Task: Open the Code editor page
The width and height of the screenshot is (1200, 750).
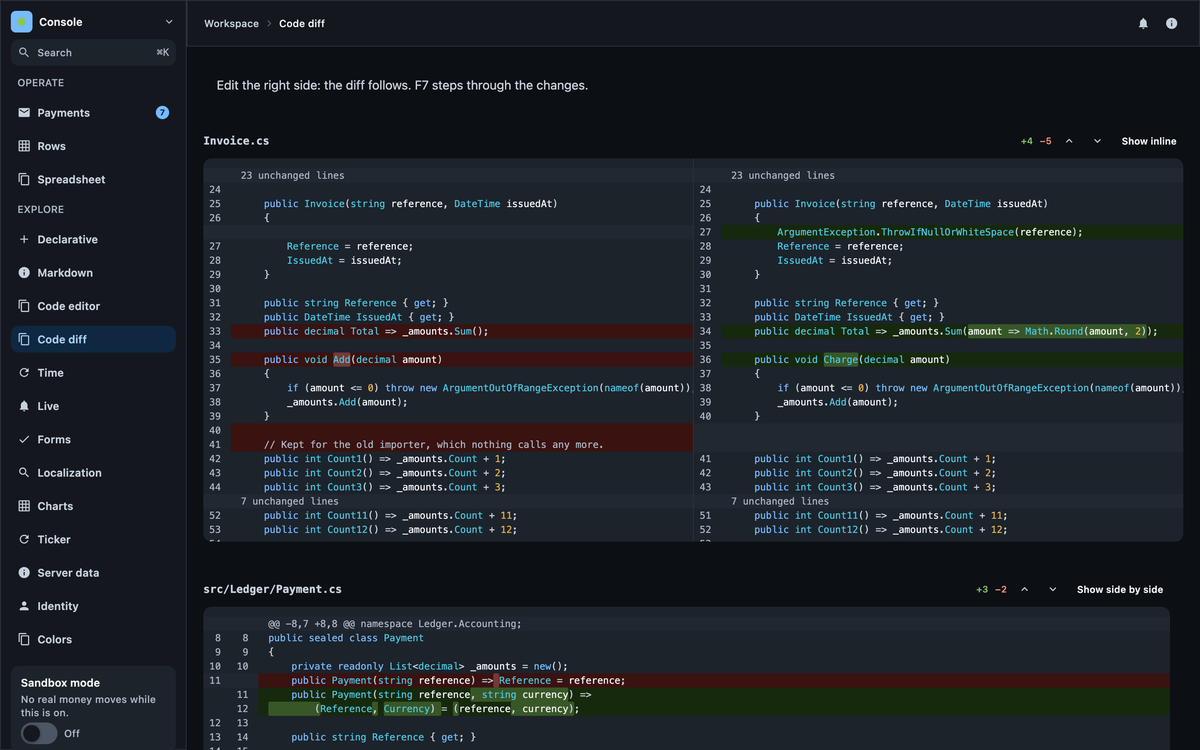Action: 93,306
